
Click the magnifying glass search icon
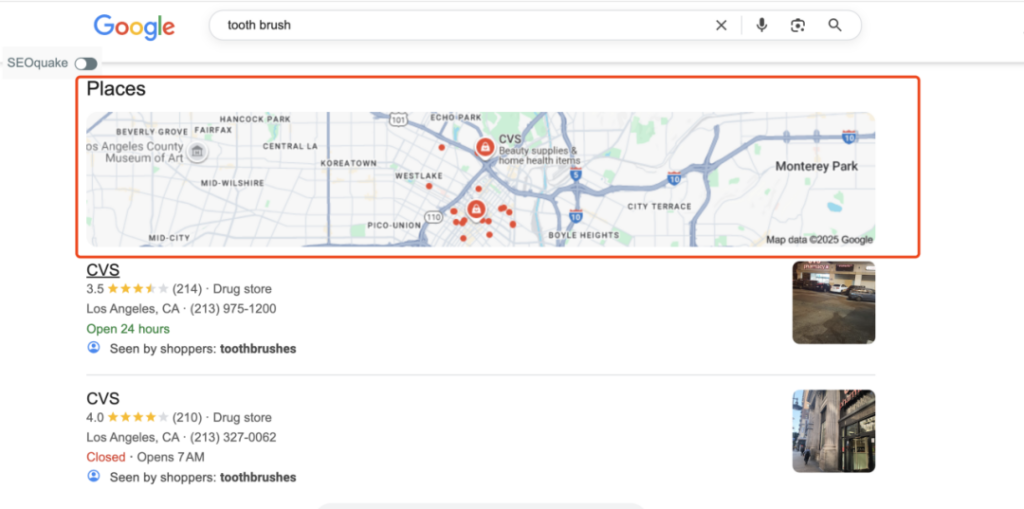coord(835,26)
